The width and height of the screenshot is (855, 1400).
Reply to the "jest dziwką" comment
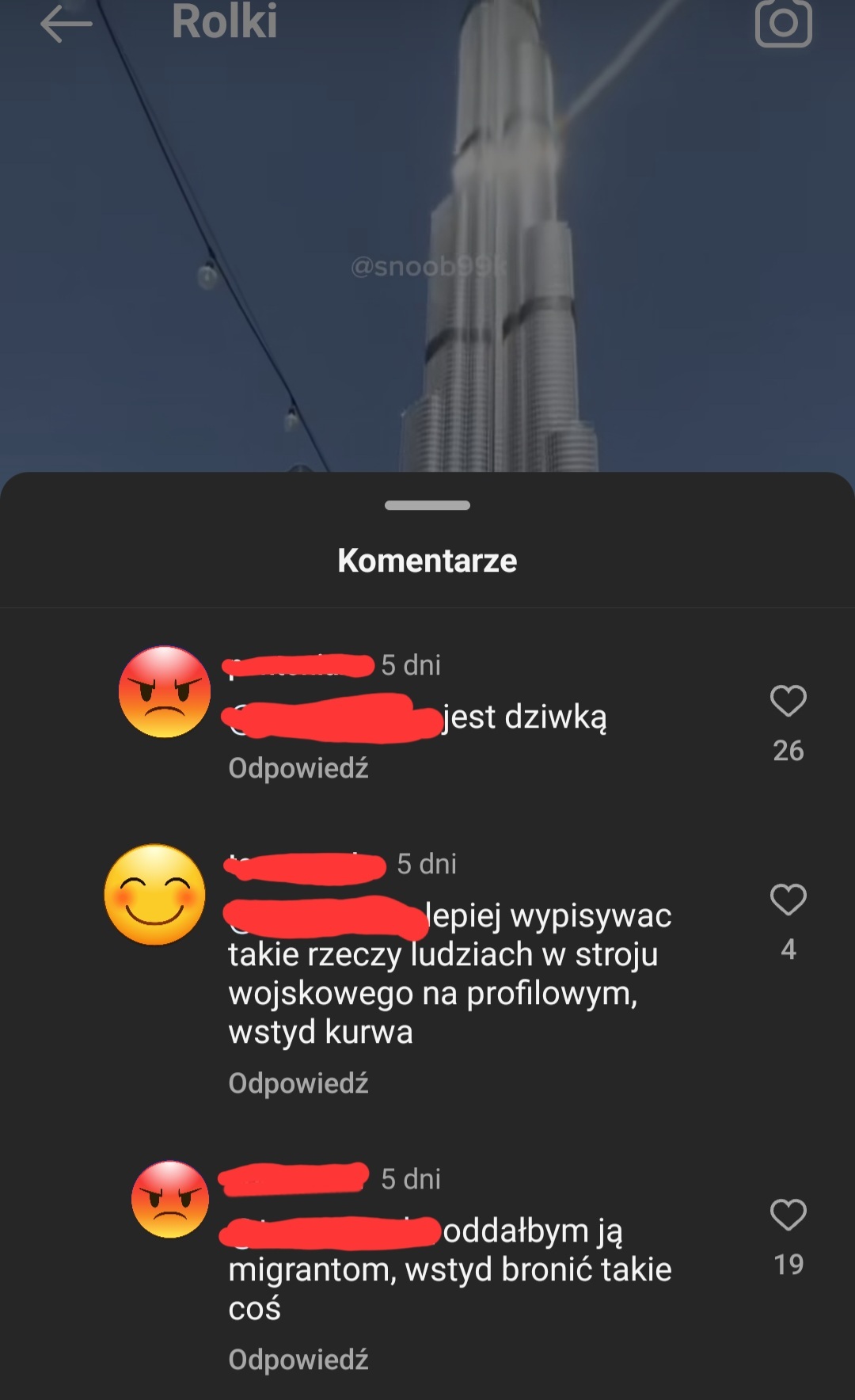pyautogui.click(x=298, y=768)
